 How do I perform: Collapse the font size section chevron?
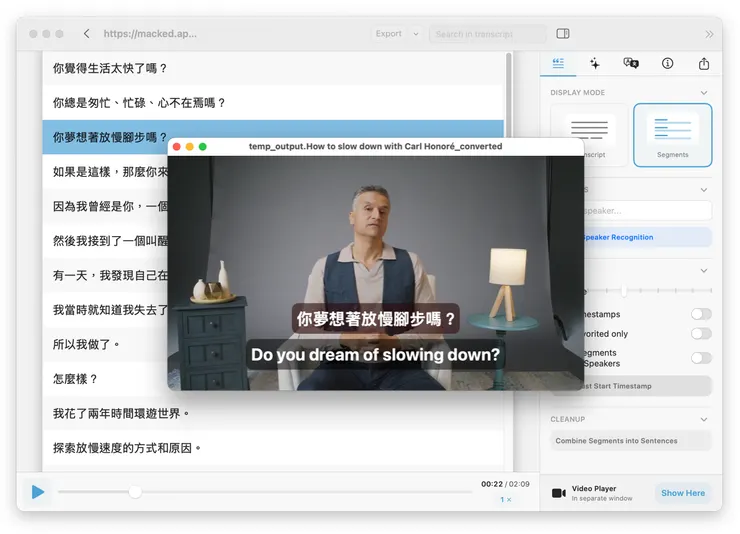tap(704, 271)
